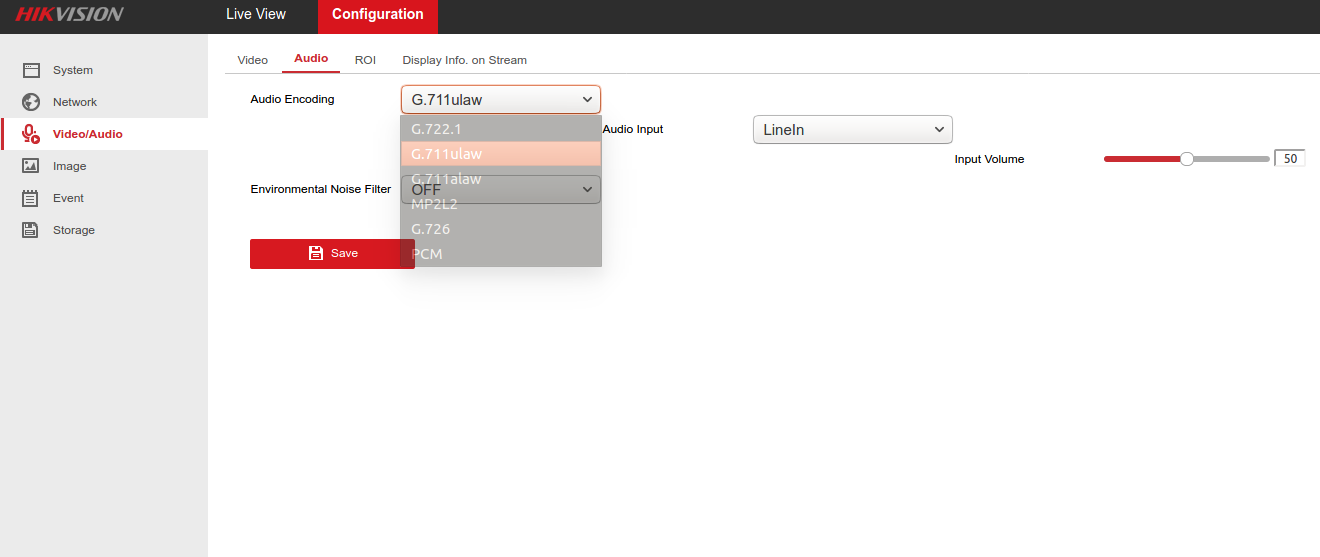This screenshot has width=1320, height=557.
Task: Click the Network globe icon
Action: 31,102
